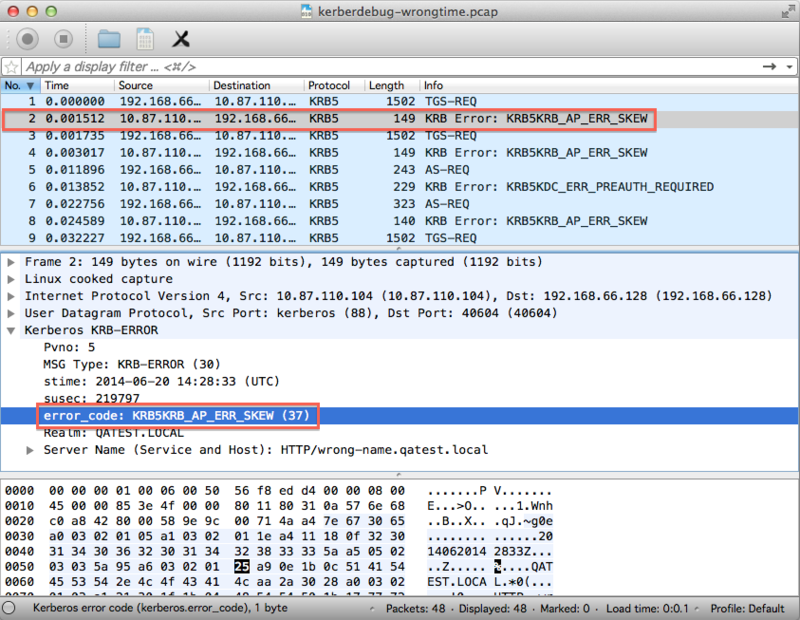
Task: Sort by the Protocol column header
Action: pos(334,85)
